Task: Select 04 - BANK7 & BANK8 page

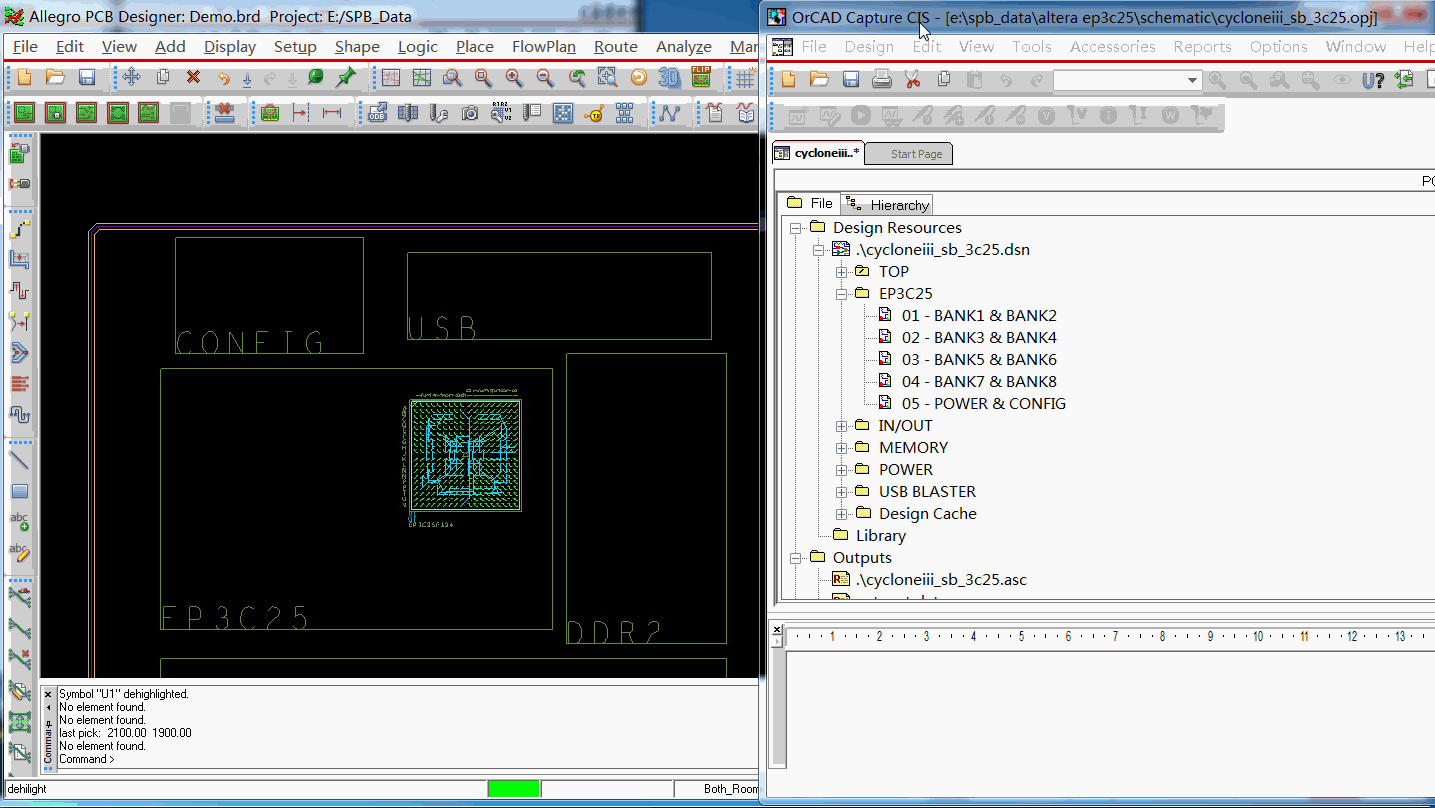Action: tap(978, 382)
